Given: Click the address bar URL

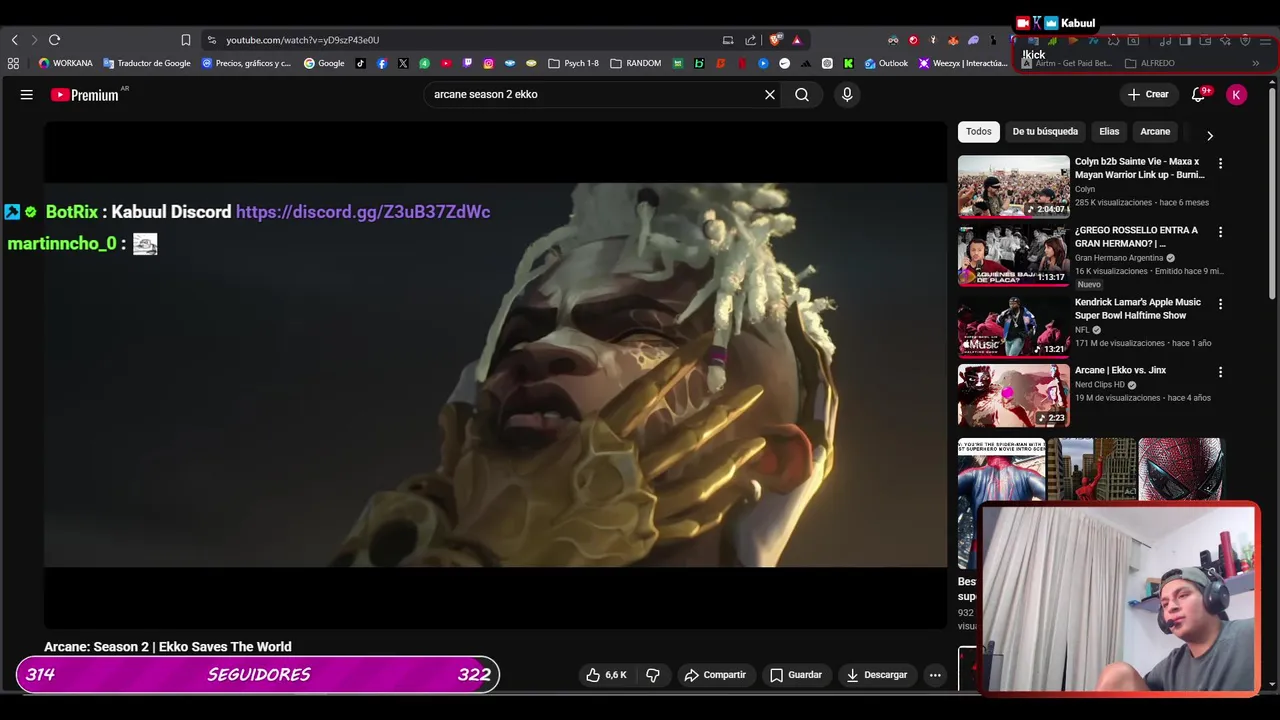Looking at the screenshot, I should click(302, 40).
